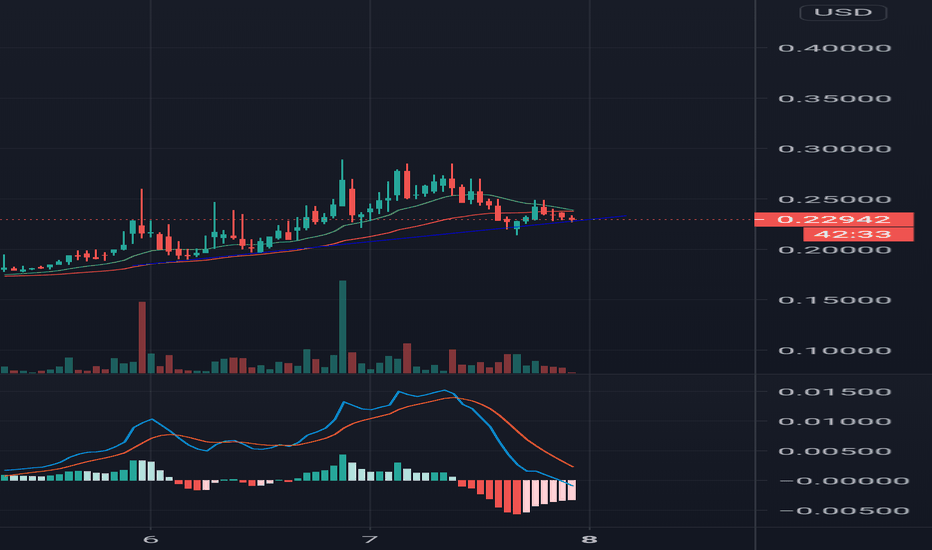The height and width of the screenshot is (550, 932).
Task: Click the 0.20000 price axis label
Action: pos(835,250)
